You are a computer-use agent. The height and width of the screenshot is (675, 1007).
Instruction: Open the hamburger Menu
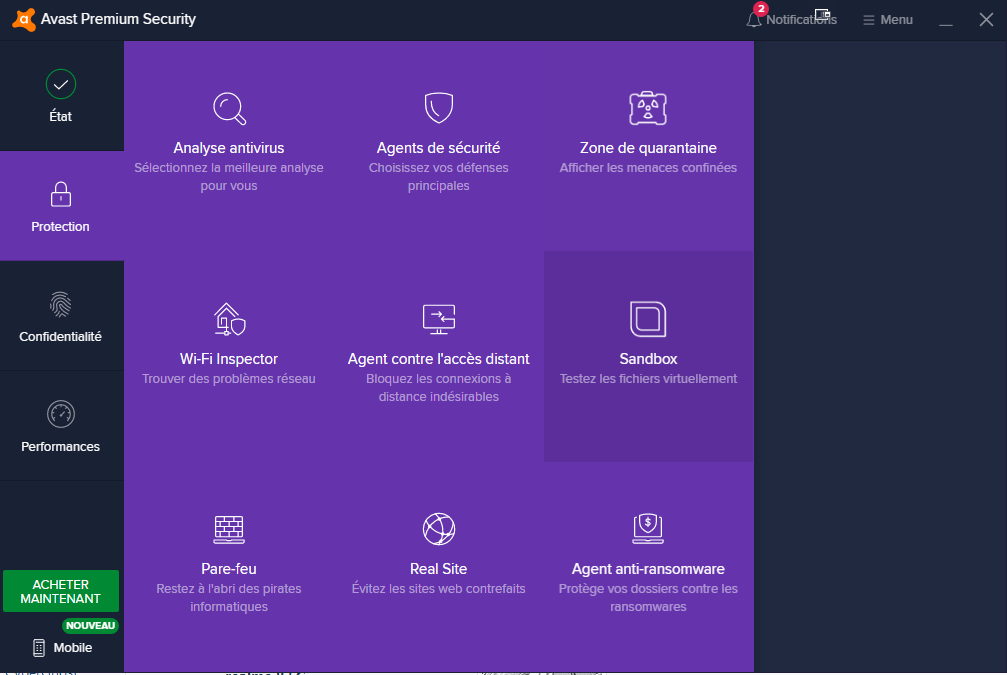point(888,20)
